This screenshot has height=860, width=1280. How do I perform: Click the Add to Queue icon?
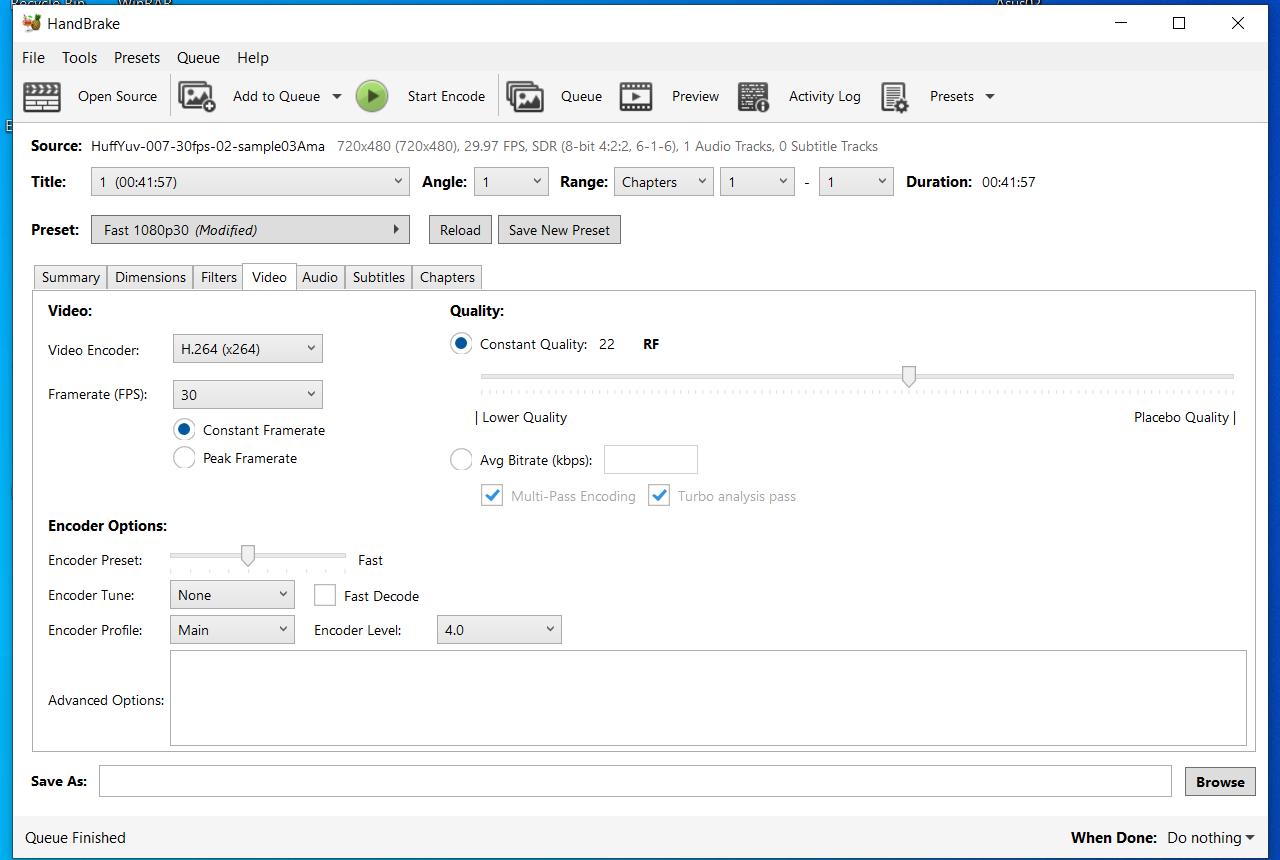click(x=197, y=96)
